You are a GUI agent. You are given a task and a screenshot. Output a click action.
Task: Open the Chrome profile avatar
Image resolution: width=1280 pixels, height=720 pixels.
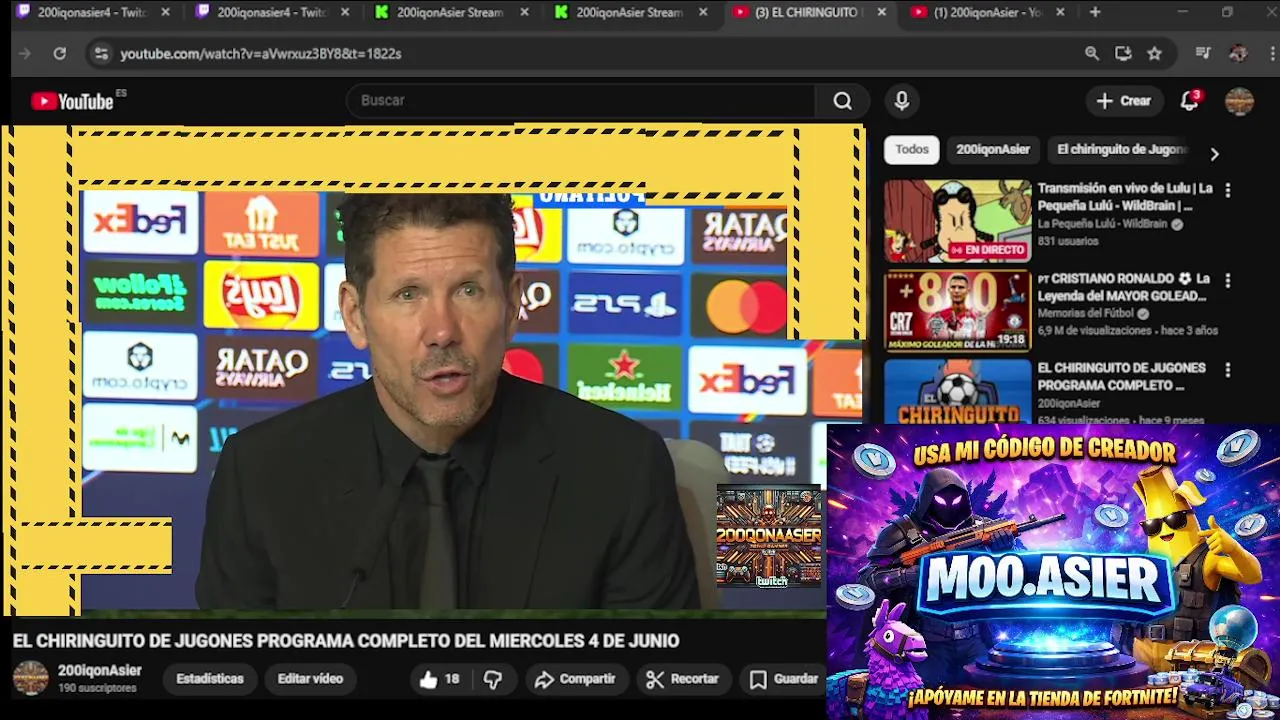[1238, 54]
